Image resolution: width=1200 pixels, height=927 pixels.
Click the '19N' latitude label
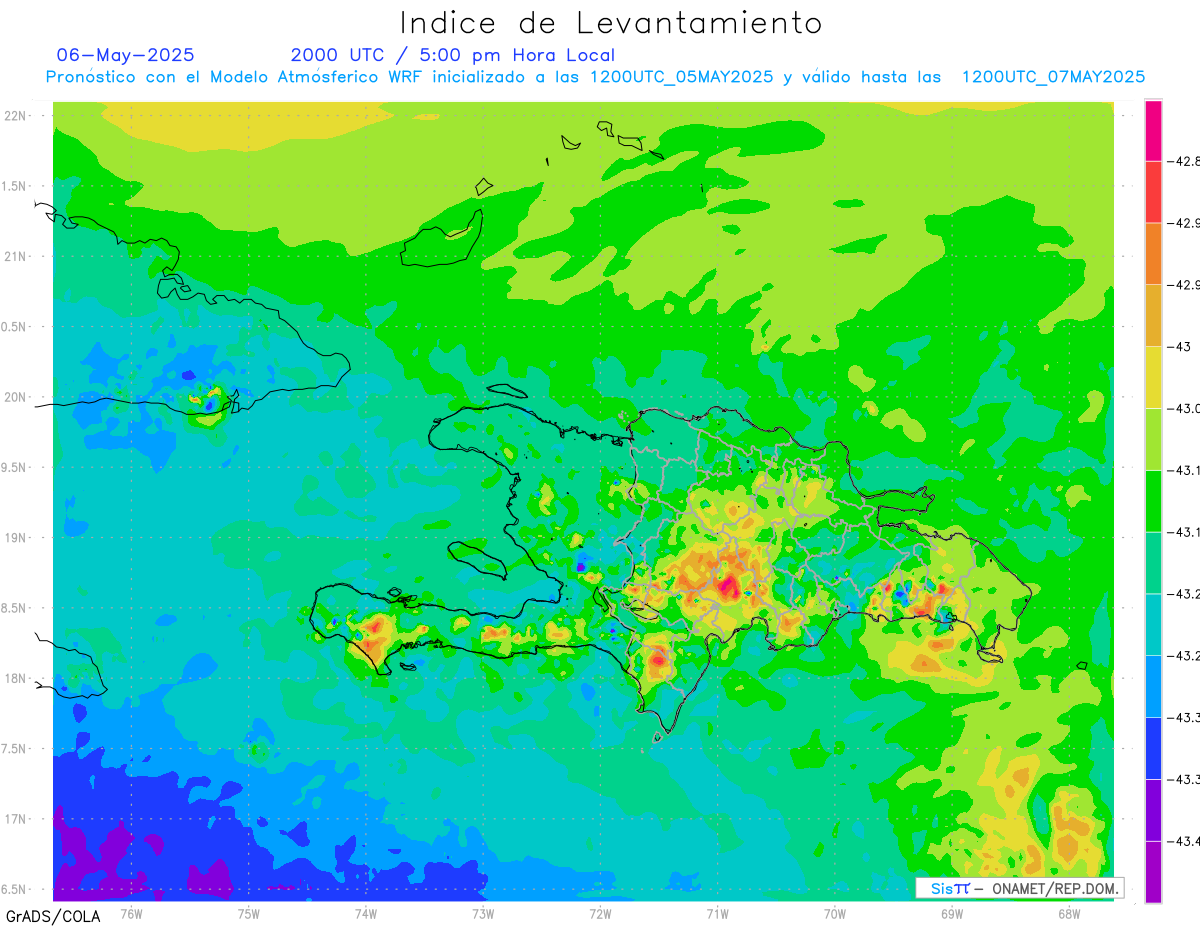pyautogui.click(x=17, y=537)
